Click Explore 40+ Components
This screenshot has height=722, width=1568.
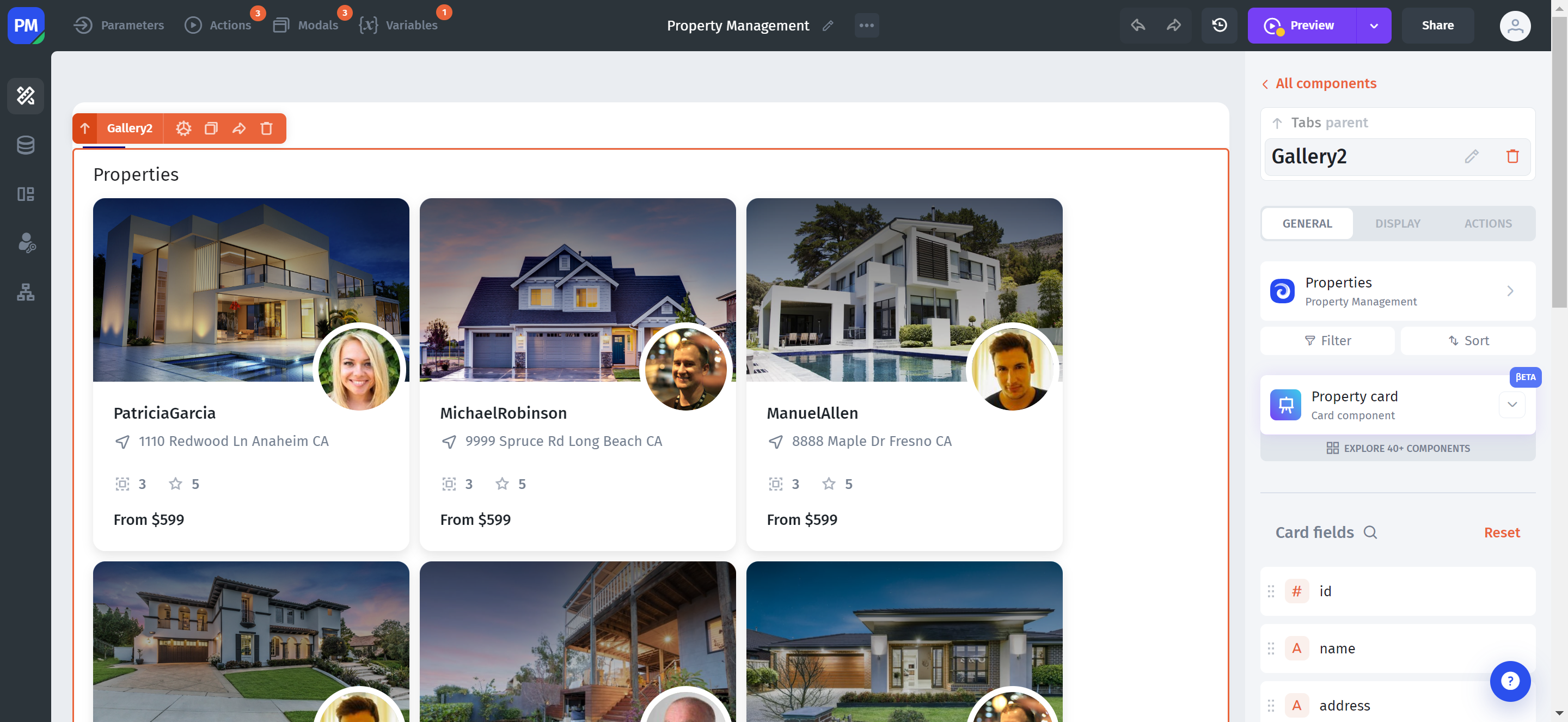1398,448
